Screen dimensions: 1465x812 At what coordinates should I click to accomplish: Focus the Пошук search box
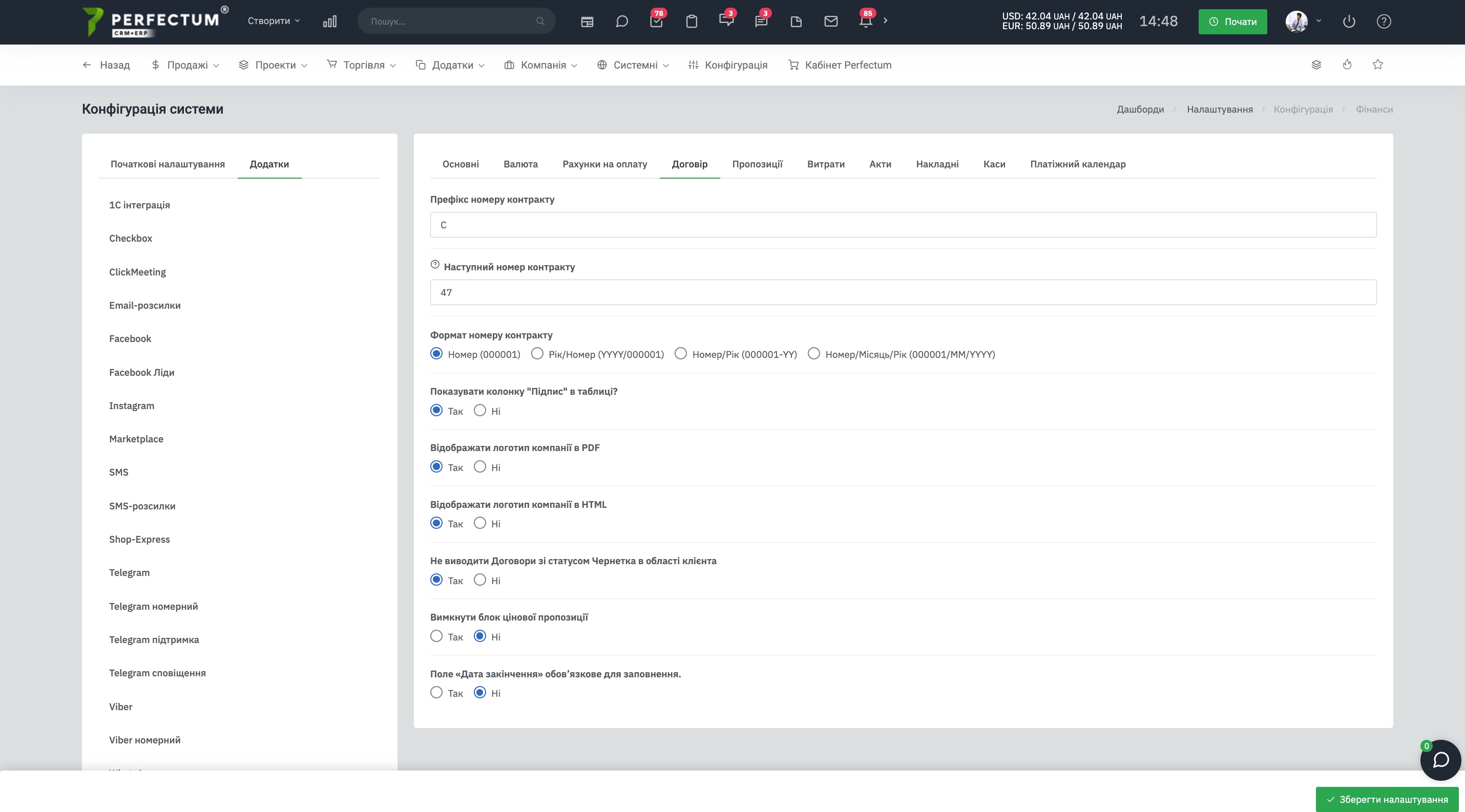coord(457,21)
